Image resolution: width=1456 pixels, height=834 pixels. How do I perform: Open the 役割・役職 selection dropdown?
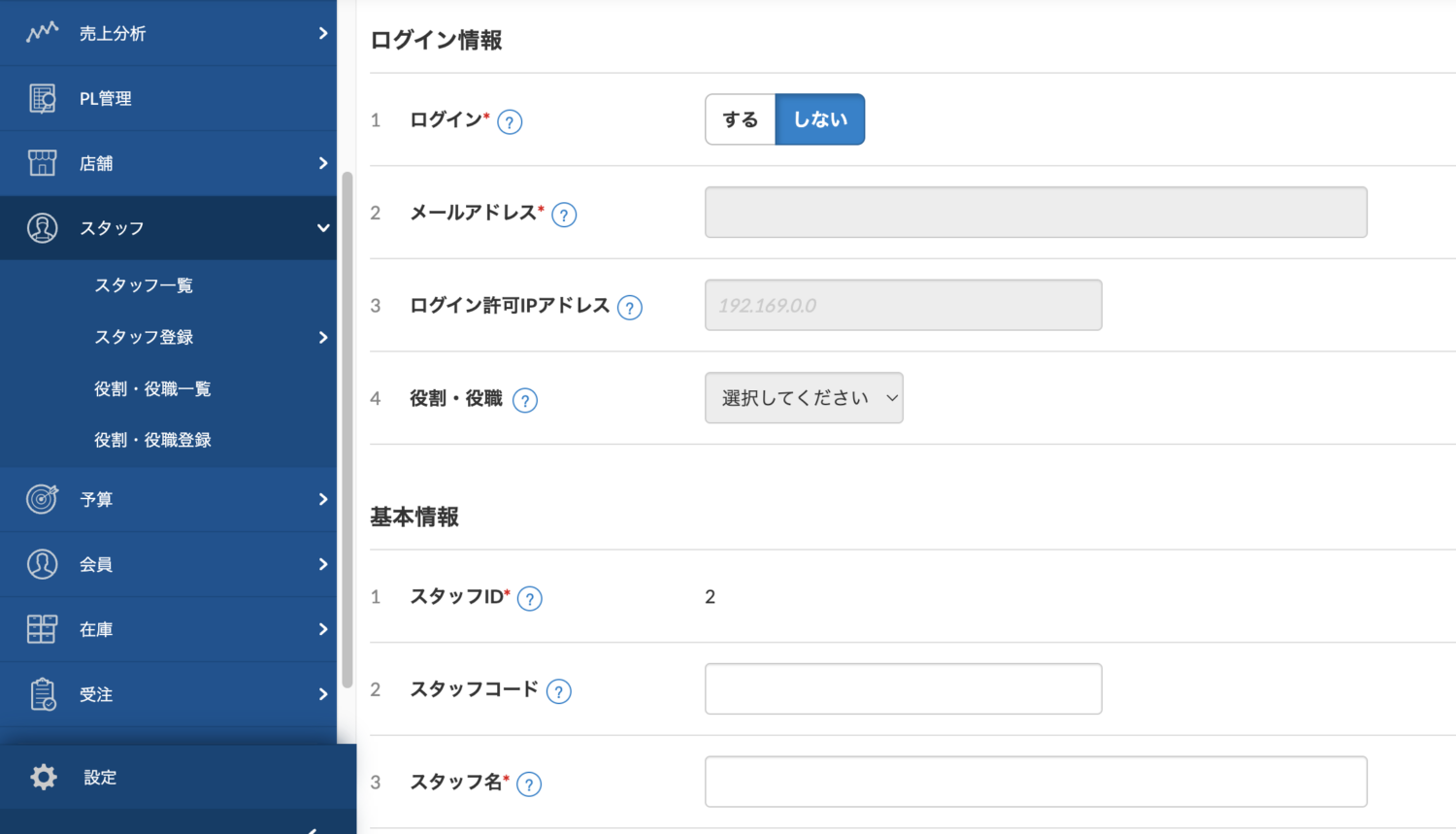[x=804, y=397]
